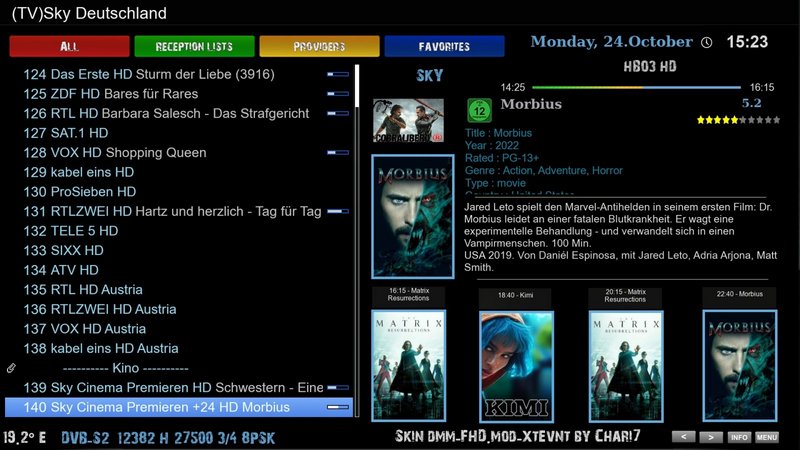The width and height of the screenshot is (800, 450).
Task: Open the 20:15 Matrix Resurrections poster
Action: [x=626, y=366]
